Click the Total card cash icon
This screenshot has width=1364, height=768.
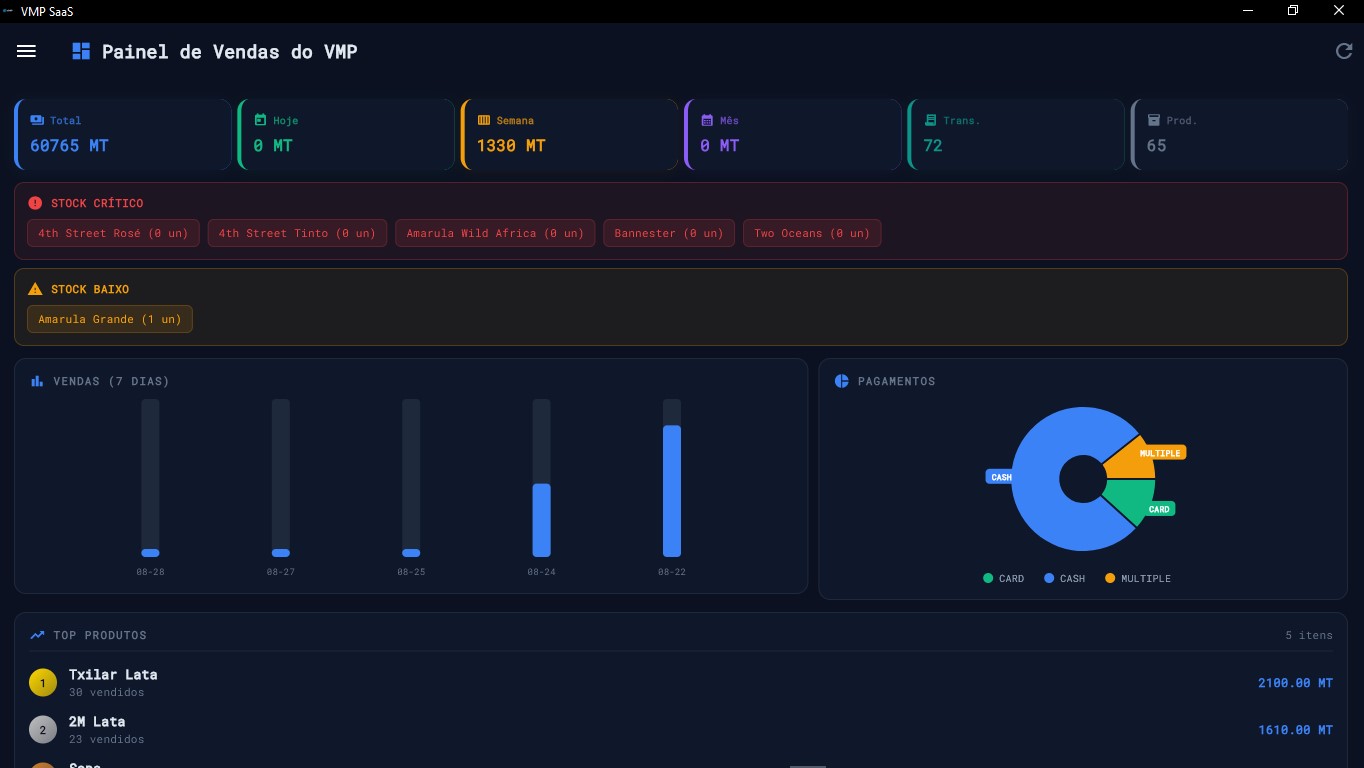[x=37, y=120]
